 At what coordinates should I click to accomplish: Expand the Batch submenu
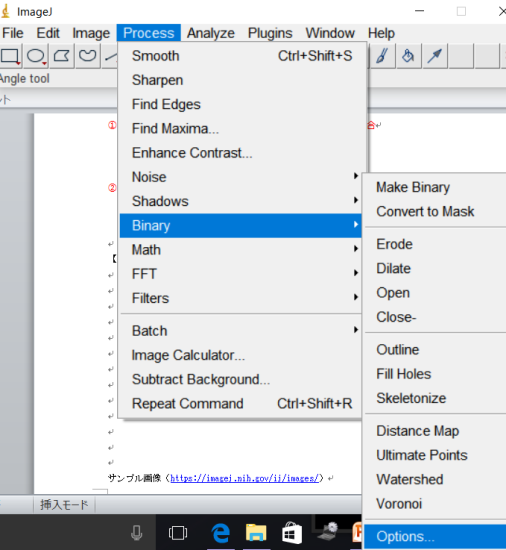(241, 331)
